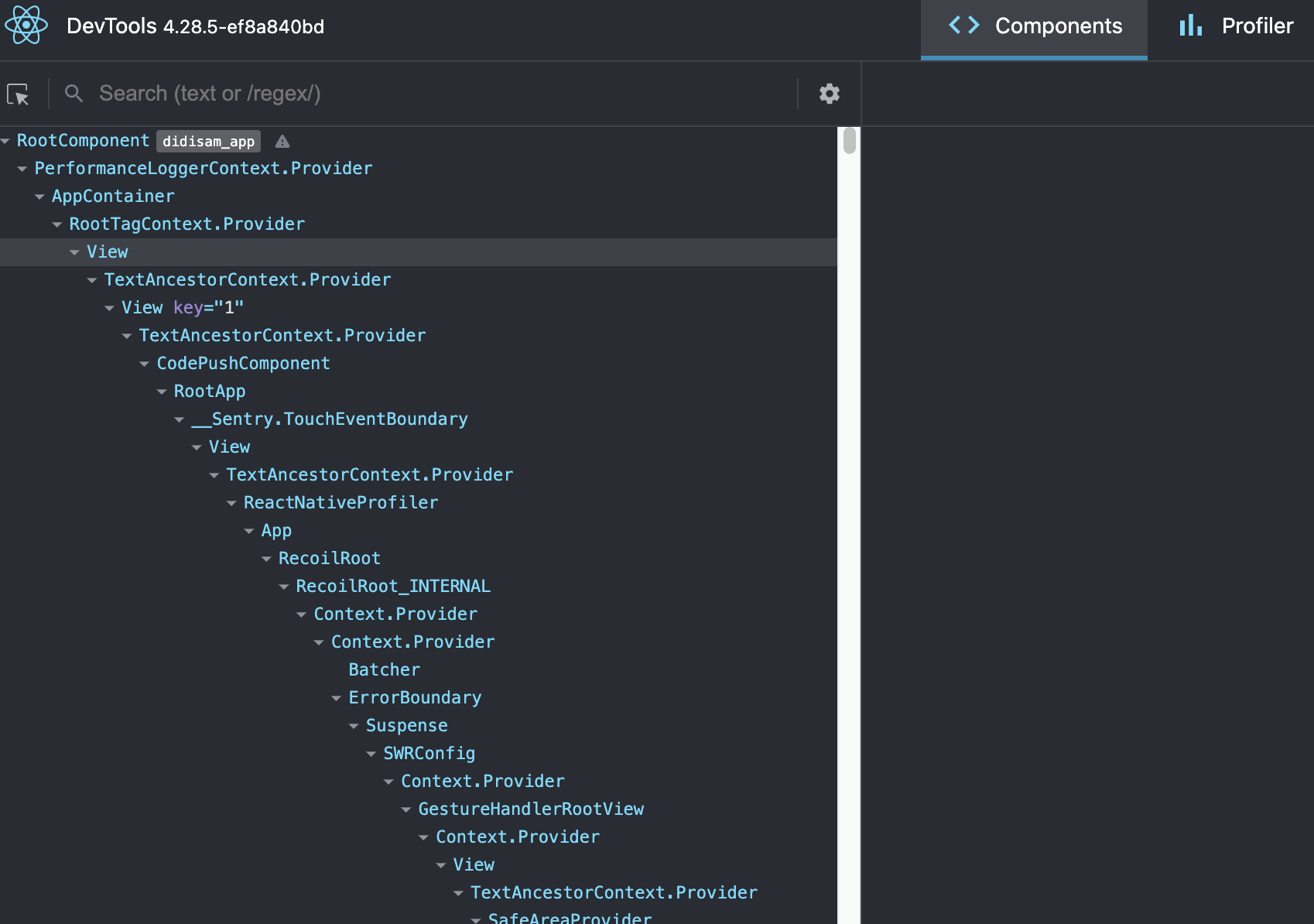Select the ReactNativeProfiler component
Screen dimensions: 1314x924
coord(341,503)
